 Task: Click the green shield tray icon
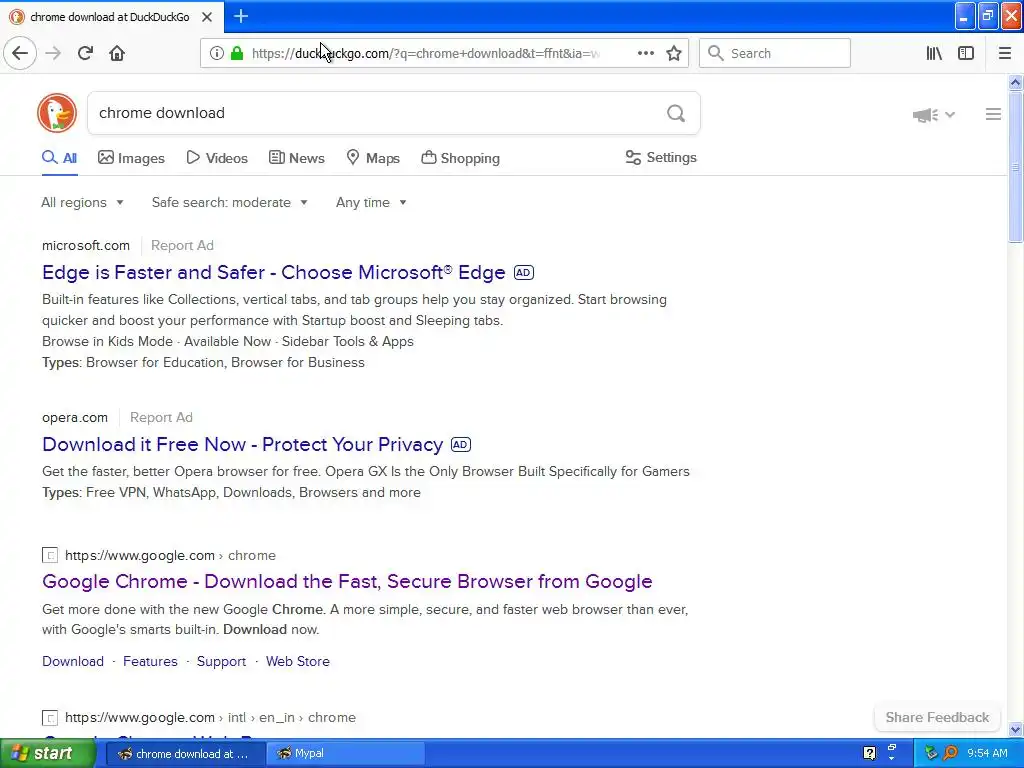point(931,753)
